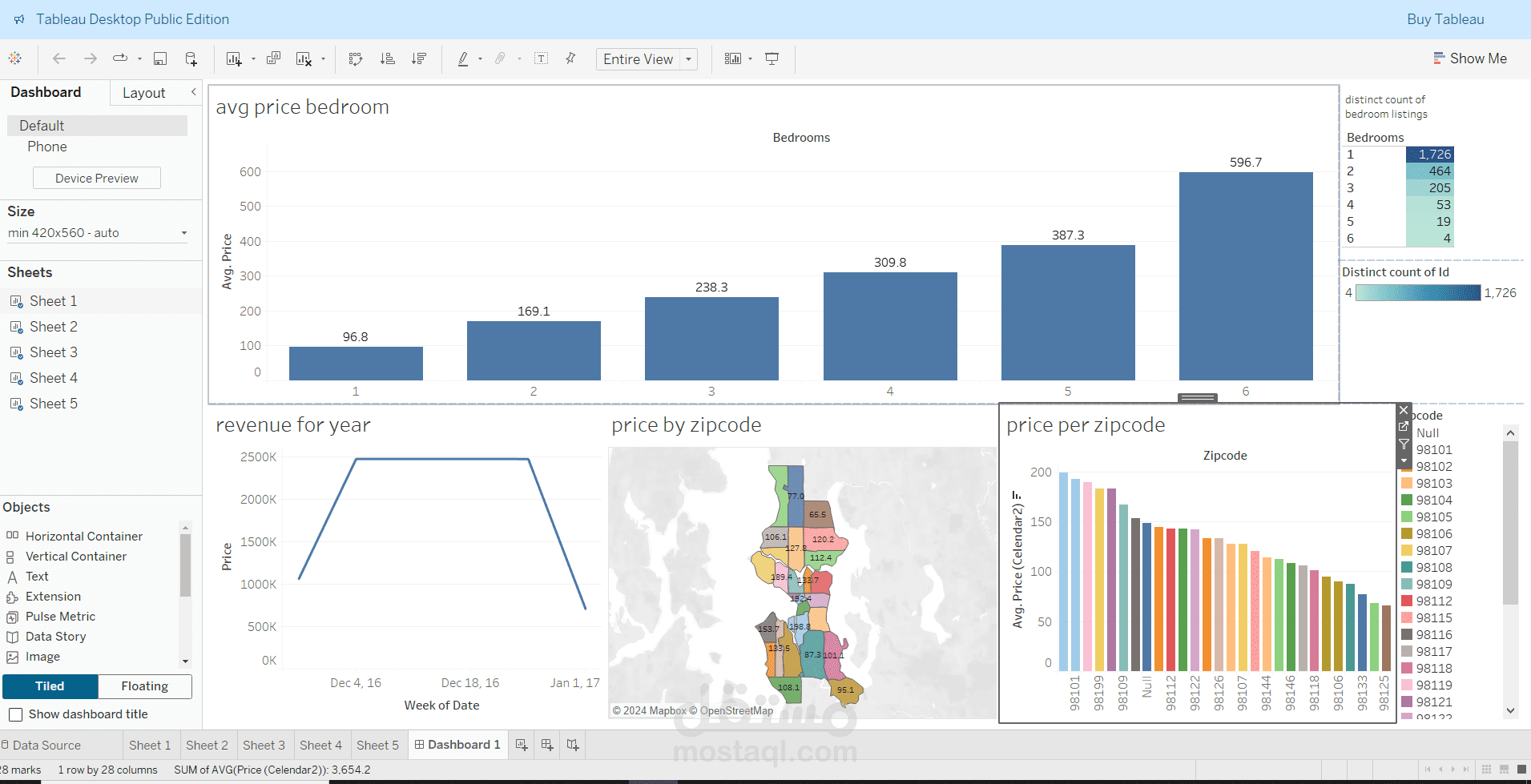The width and height of the screenshot is (1531, 784).
Task: Open the Sheet 3 bottom tab
Action: click(x=264, y=745)
